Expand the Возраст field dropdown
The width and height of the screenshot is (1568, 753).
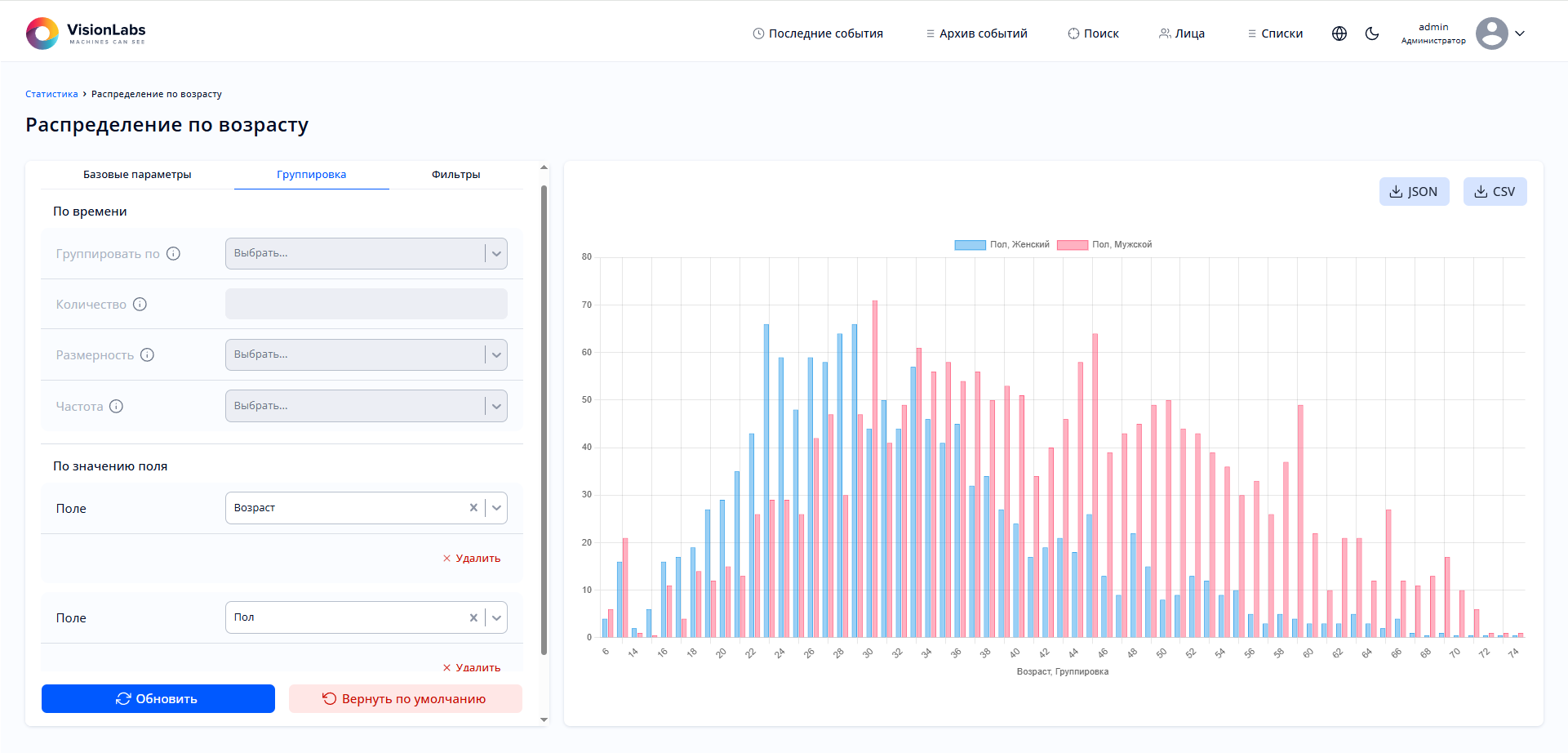tap(496, 508)
